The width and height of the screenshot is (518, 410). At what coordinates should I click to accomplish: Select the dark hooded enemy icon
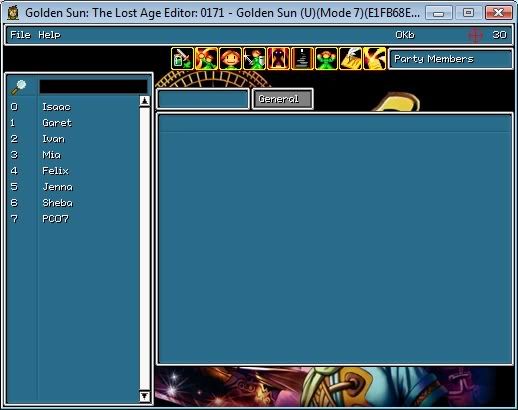coord(278,58)
